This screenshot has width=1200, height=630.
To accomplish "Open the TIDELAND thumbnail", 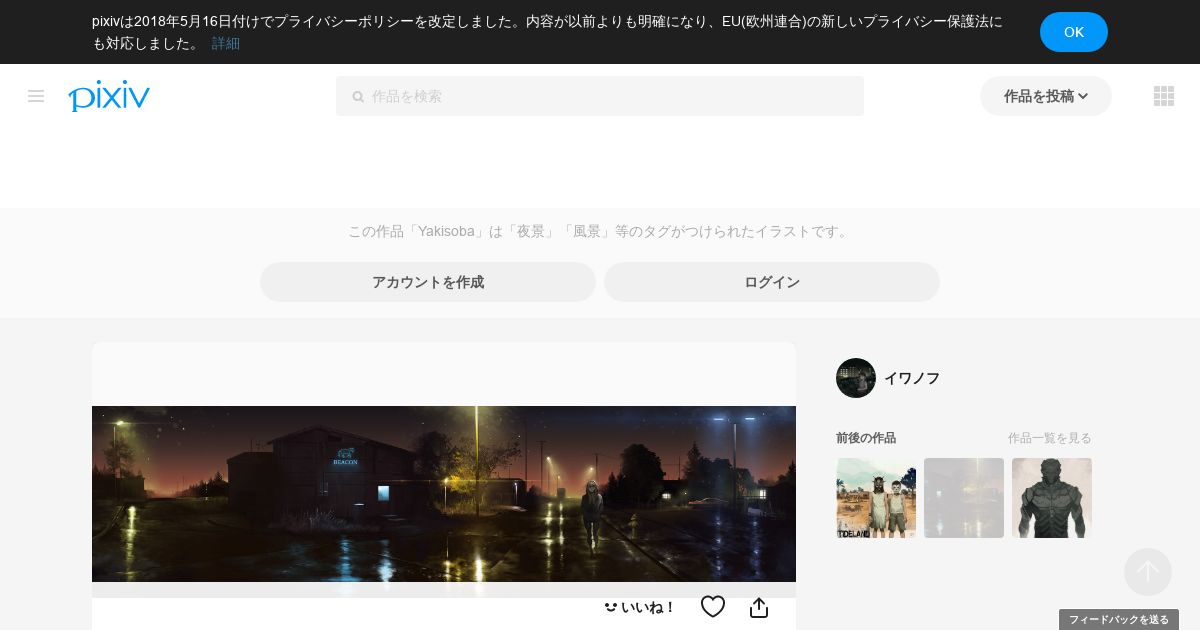I will [x=876, y=498].
